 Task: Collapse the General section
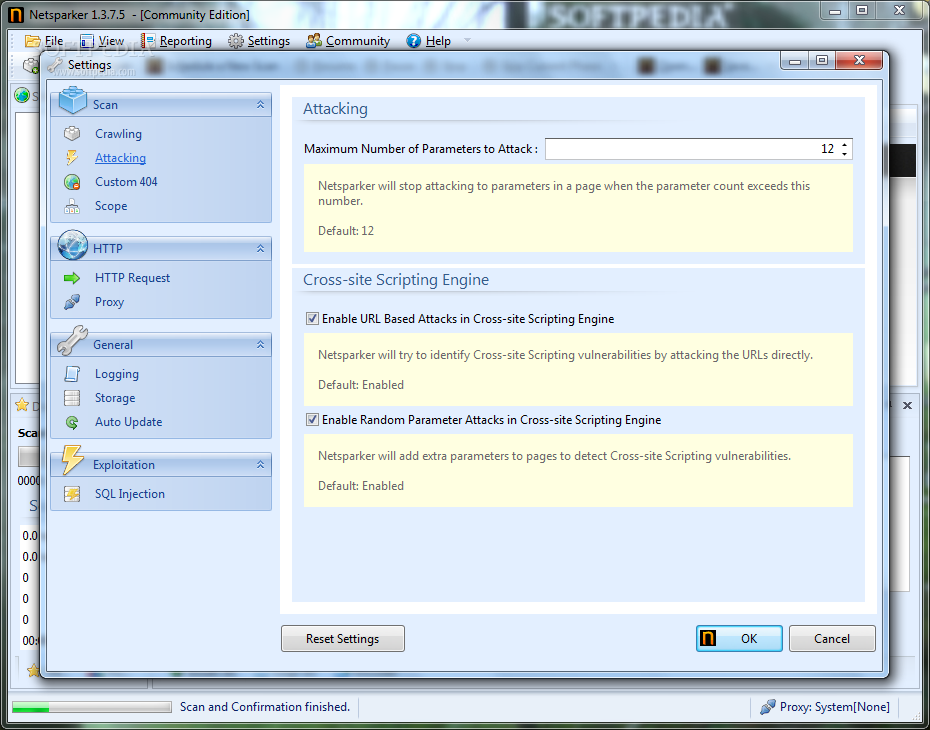point(260,345)
